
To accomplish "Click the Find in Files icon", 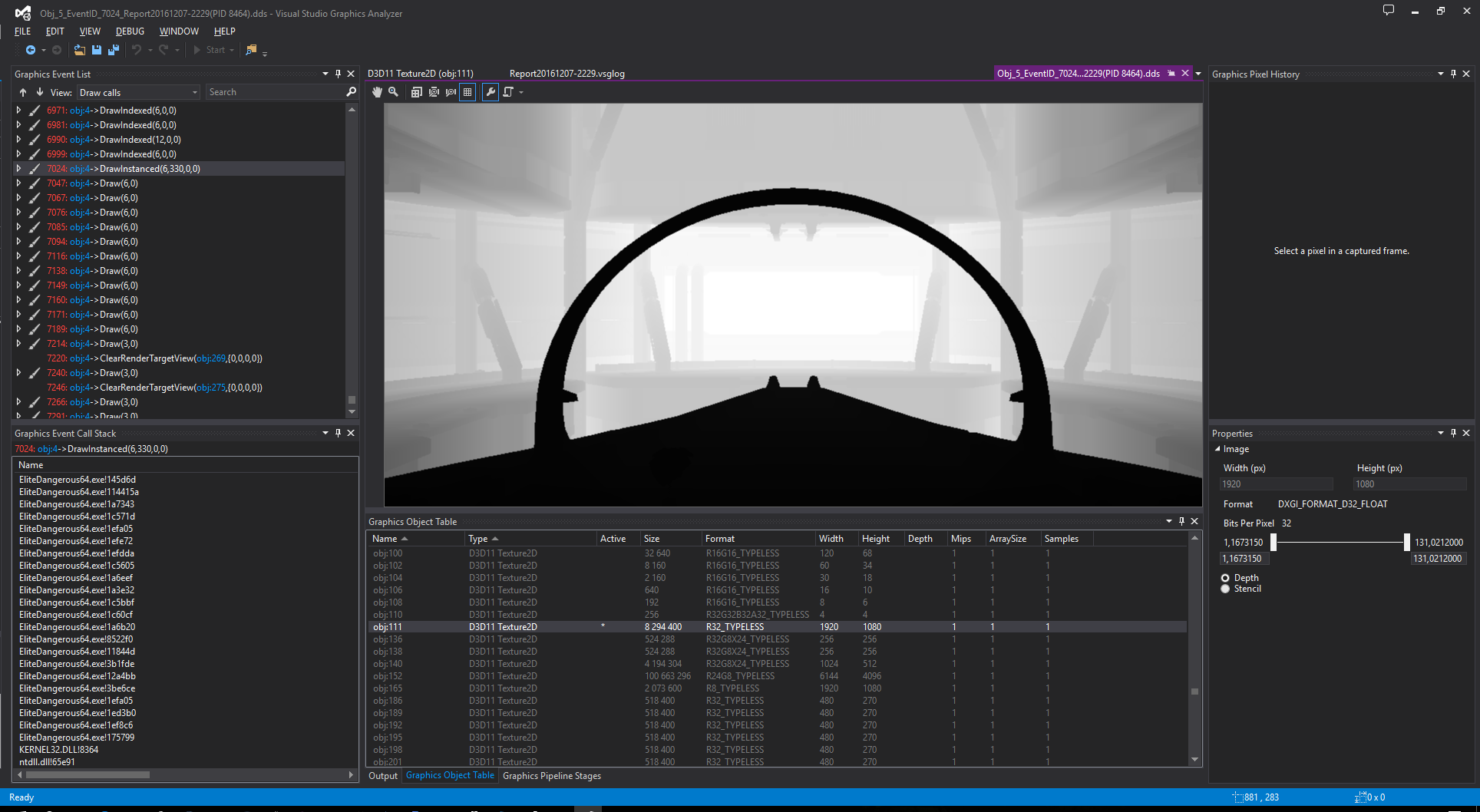I will point(251,50).
